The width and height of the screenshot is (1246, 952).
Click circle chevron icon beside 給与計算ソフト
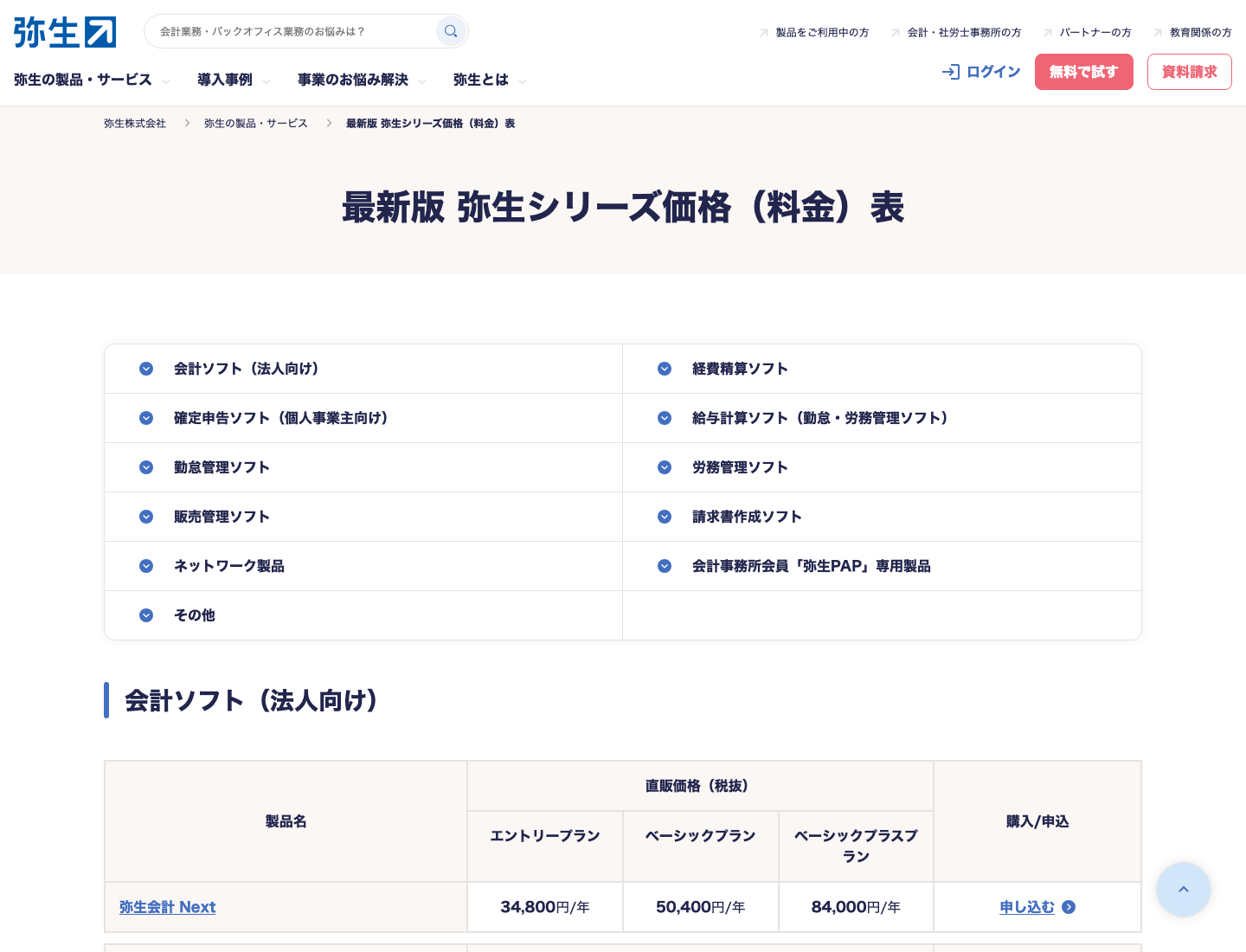(665, 418)
